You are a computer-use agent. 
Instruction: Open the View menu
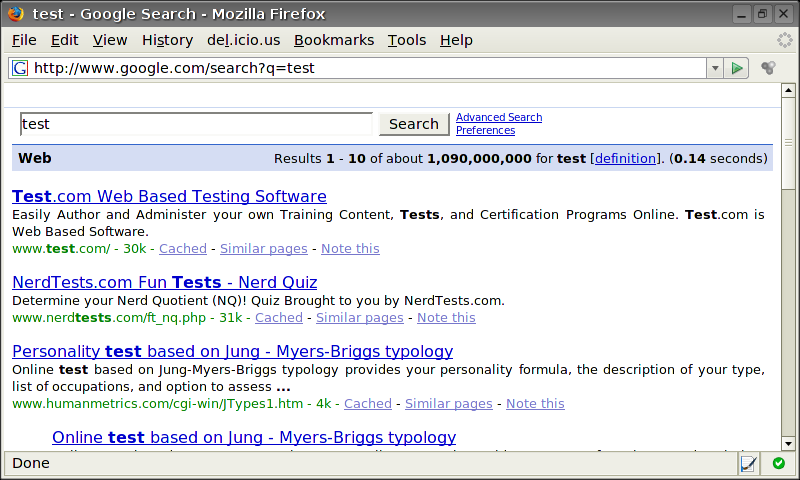pyautogui.click(x=110, y=40)
